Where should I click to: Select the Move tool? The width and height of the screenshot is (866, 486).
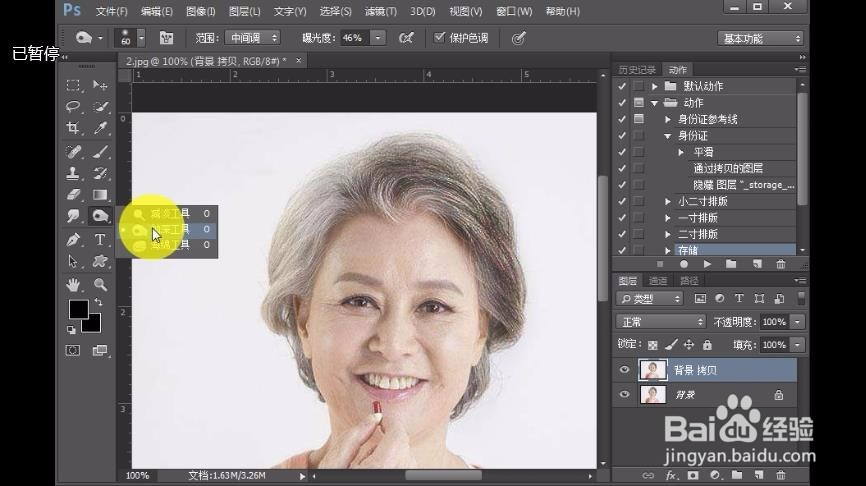click(100, 85)
